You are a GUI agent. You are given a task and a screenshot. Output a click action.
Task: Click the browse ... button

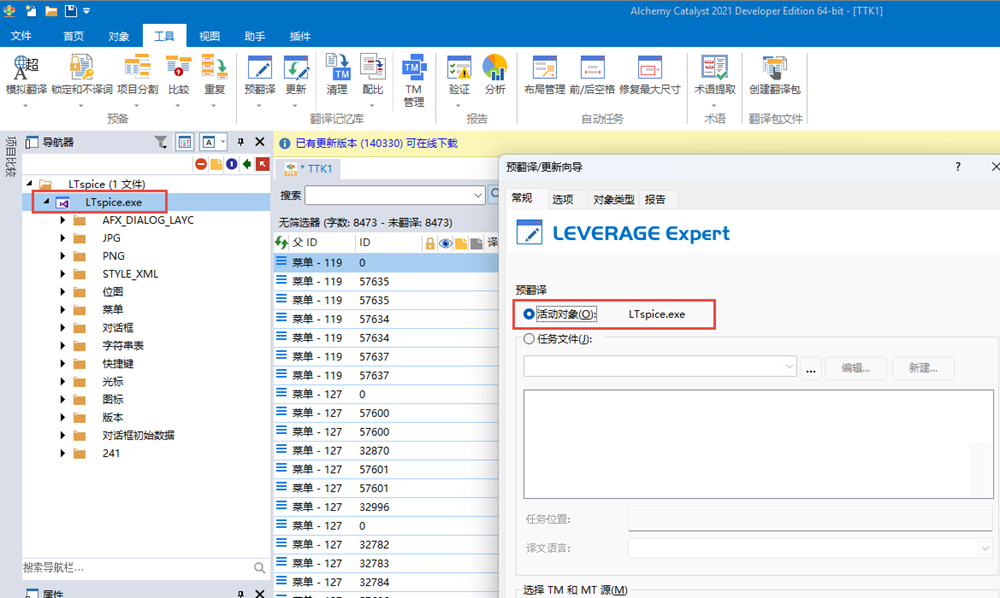click(811, 368)
